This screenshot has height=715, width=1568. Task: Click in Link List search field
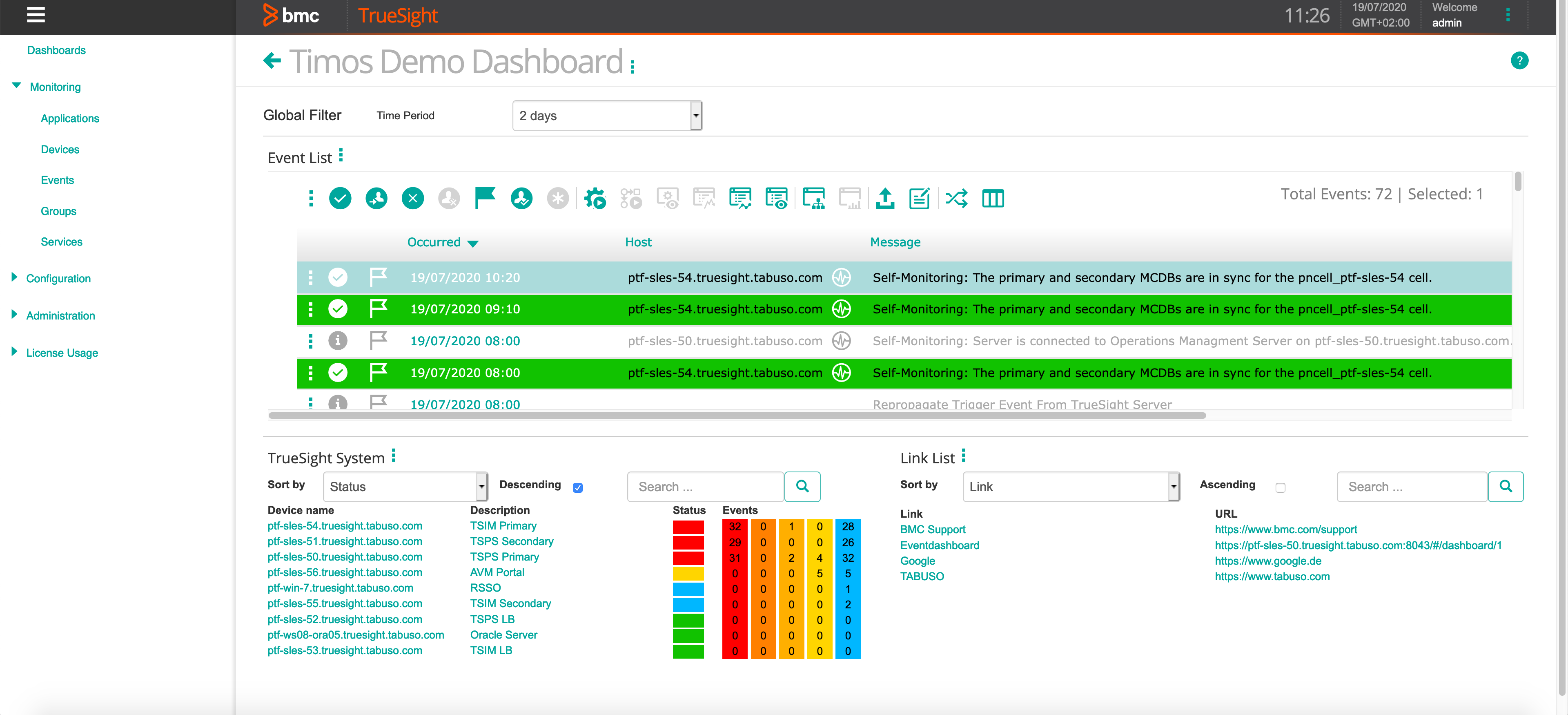1412,486
